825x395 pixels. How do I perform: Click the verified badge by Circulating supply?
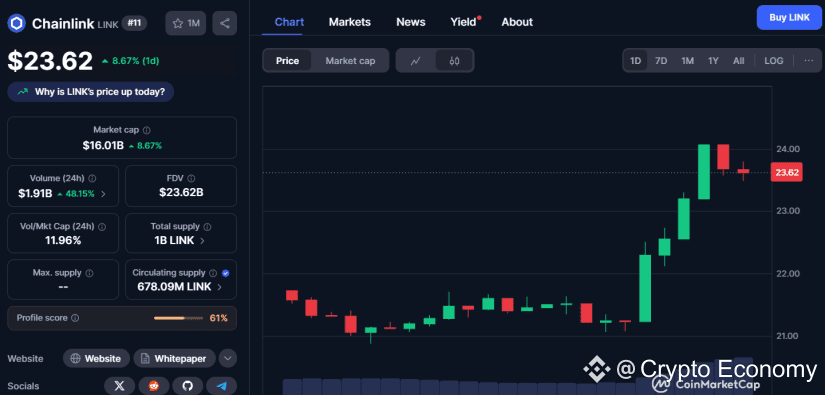pos(226,273)
